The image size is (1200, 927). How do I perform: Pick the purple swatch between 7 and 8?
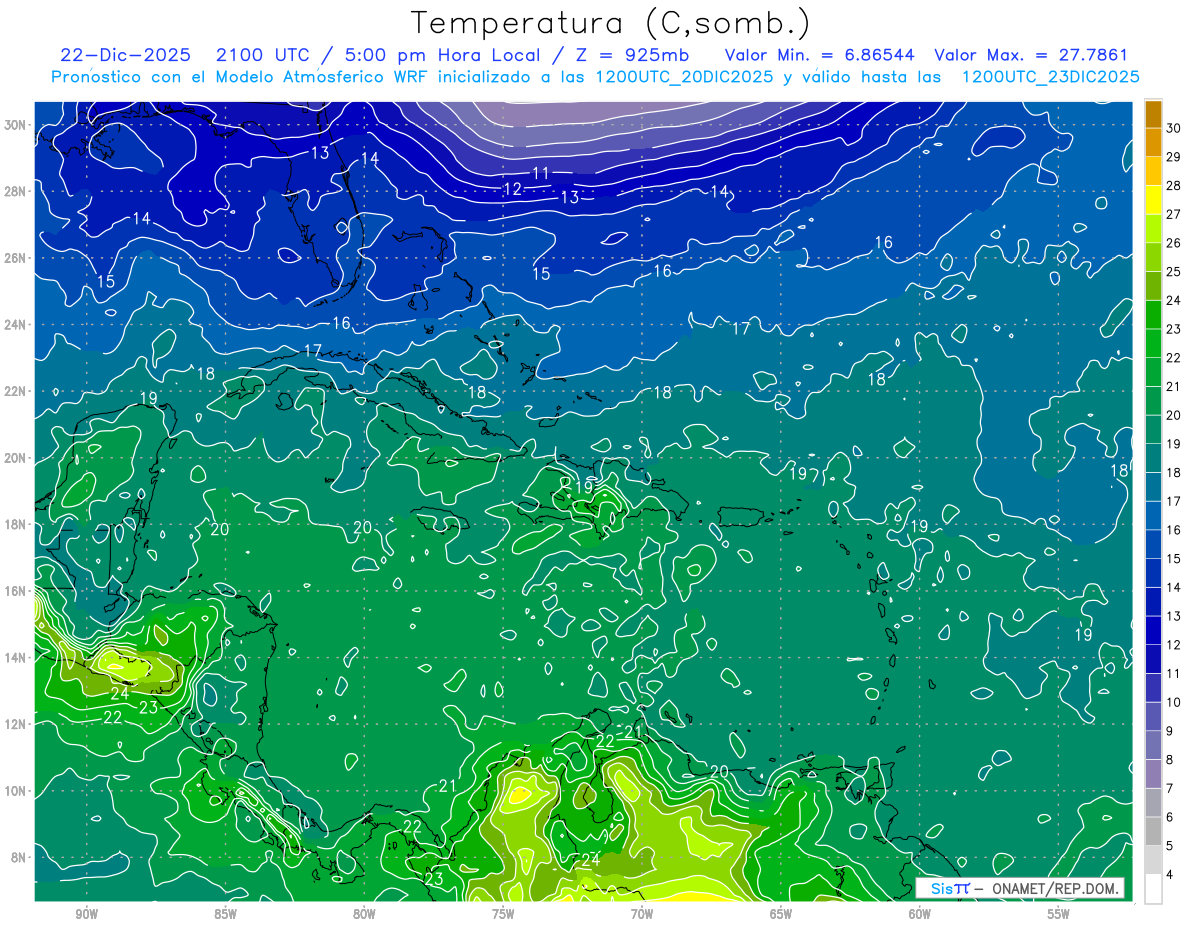[x=1153, y=774]
